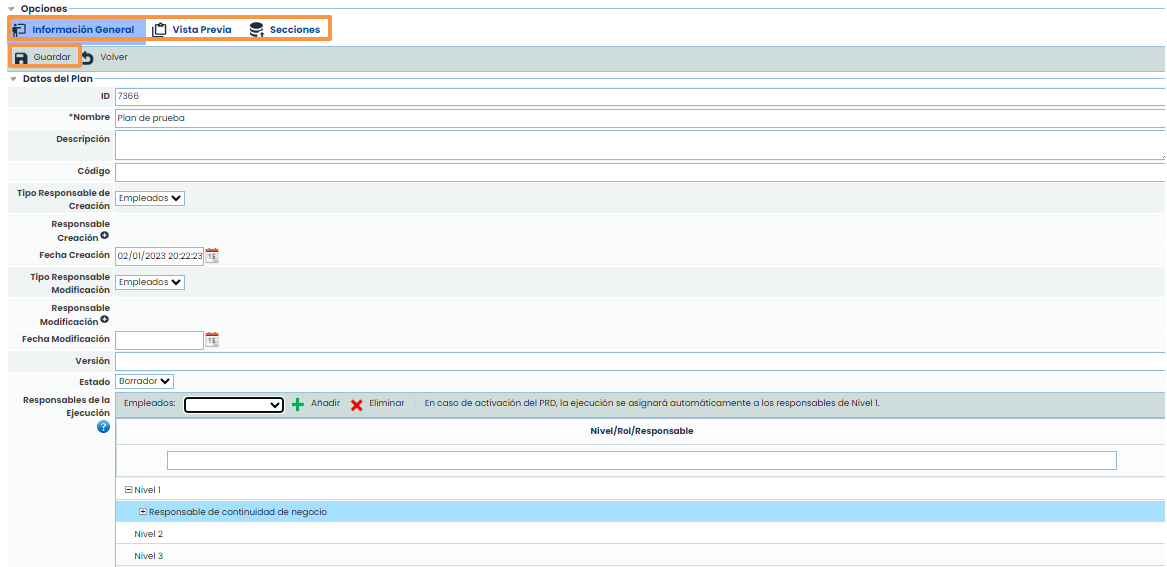Click the green Añadir plus icon
1167x567 pixels.
298,404
